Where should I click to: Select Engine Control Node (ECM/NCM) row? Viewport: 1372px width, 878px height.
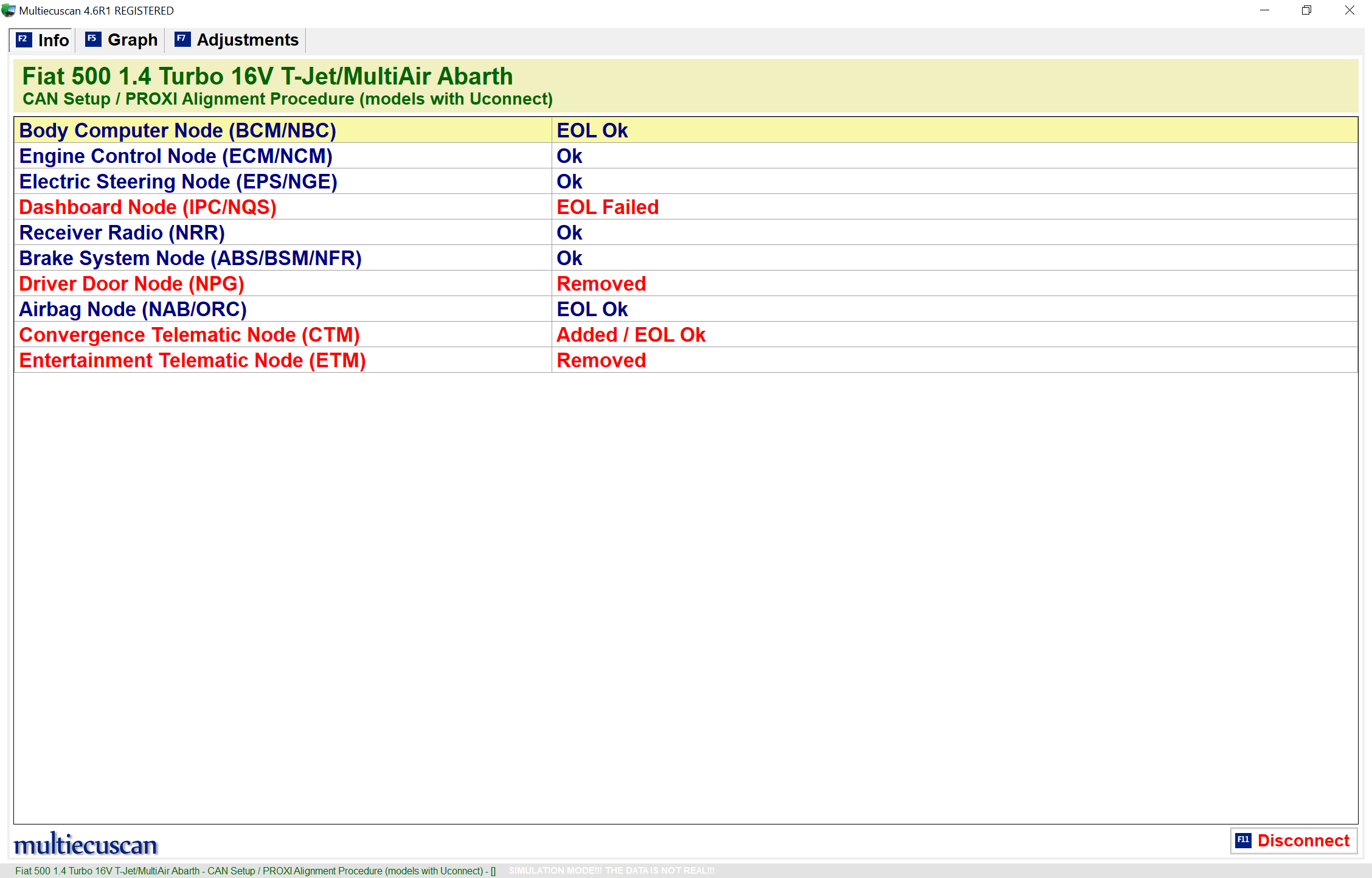[686, 156]
